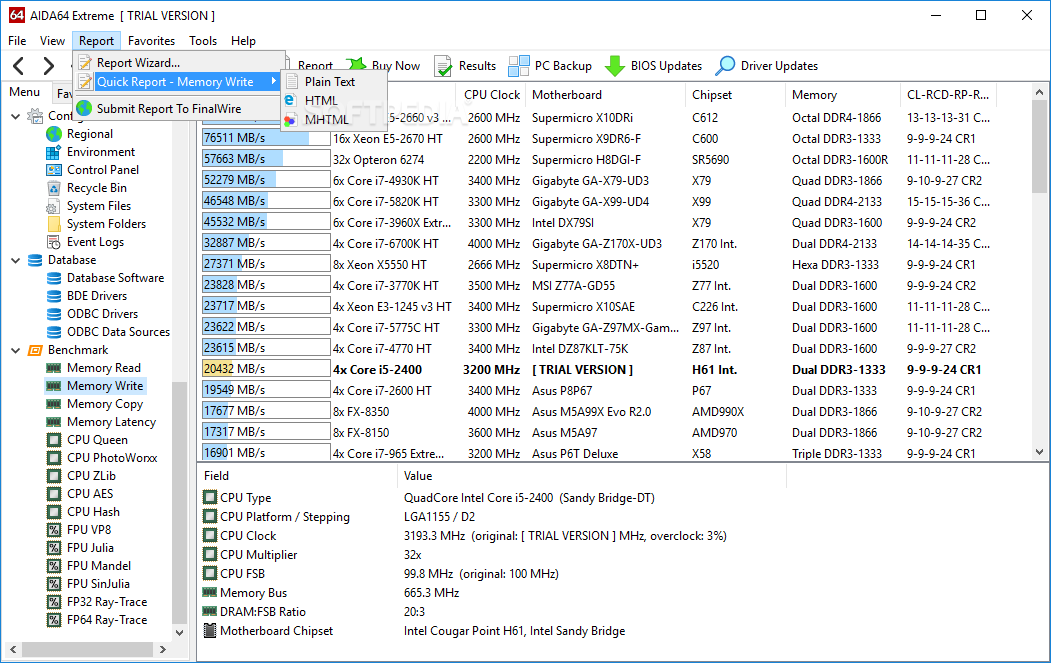Click the CPU Multiplier field row
This screenshot has width=1051, height=663.
click(x=493, y=554)
